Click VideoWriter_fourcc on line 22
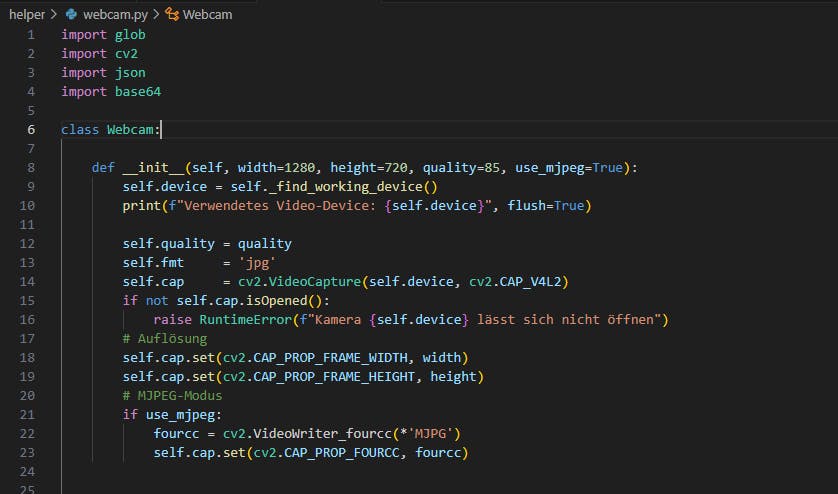The image size is (838, 494). pos(322,434)
